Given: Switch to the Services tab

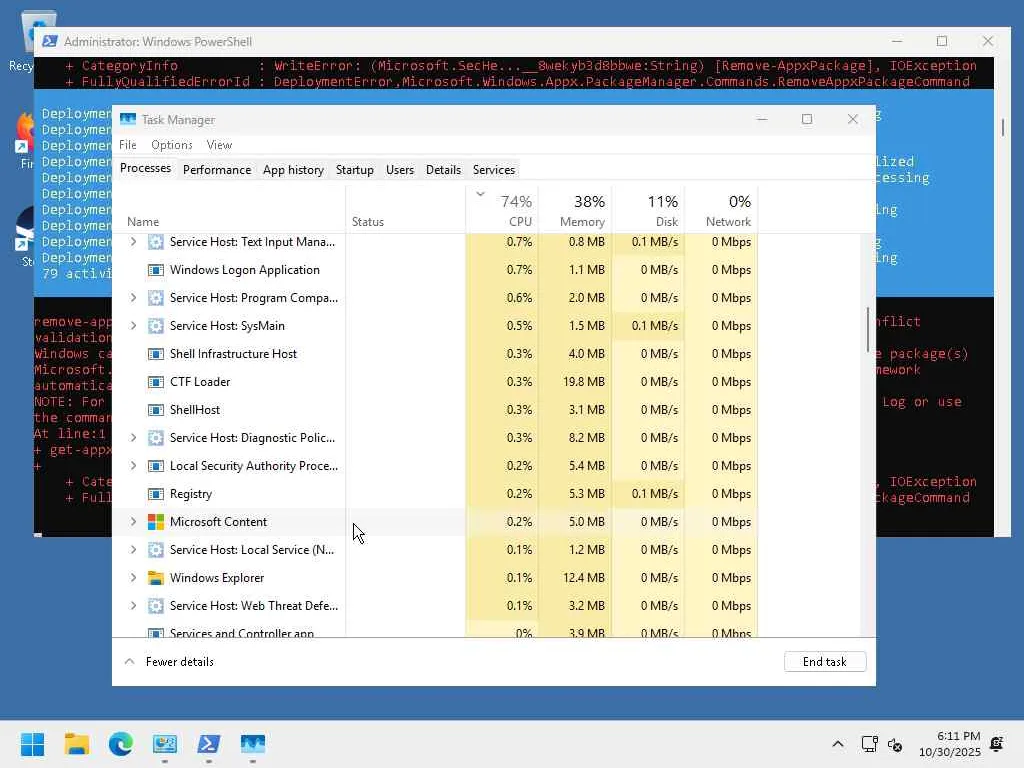Looking at the screenshot, I should coord(494,170).
